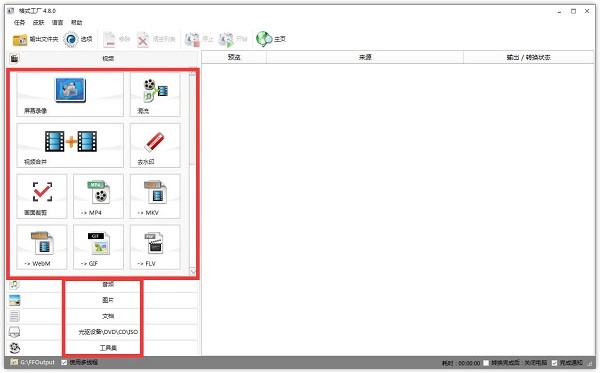This screenshot has width=600, height=373.
Task: Open the 画面裁剪 crop tool tile
Action: (42, 196)
